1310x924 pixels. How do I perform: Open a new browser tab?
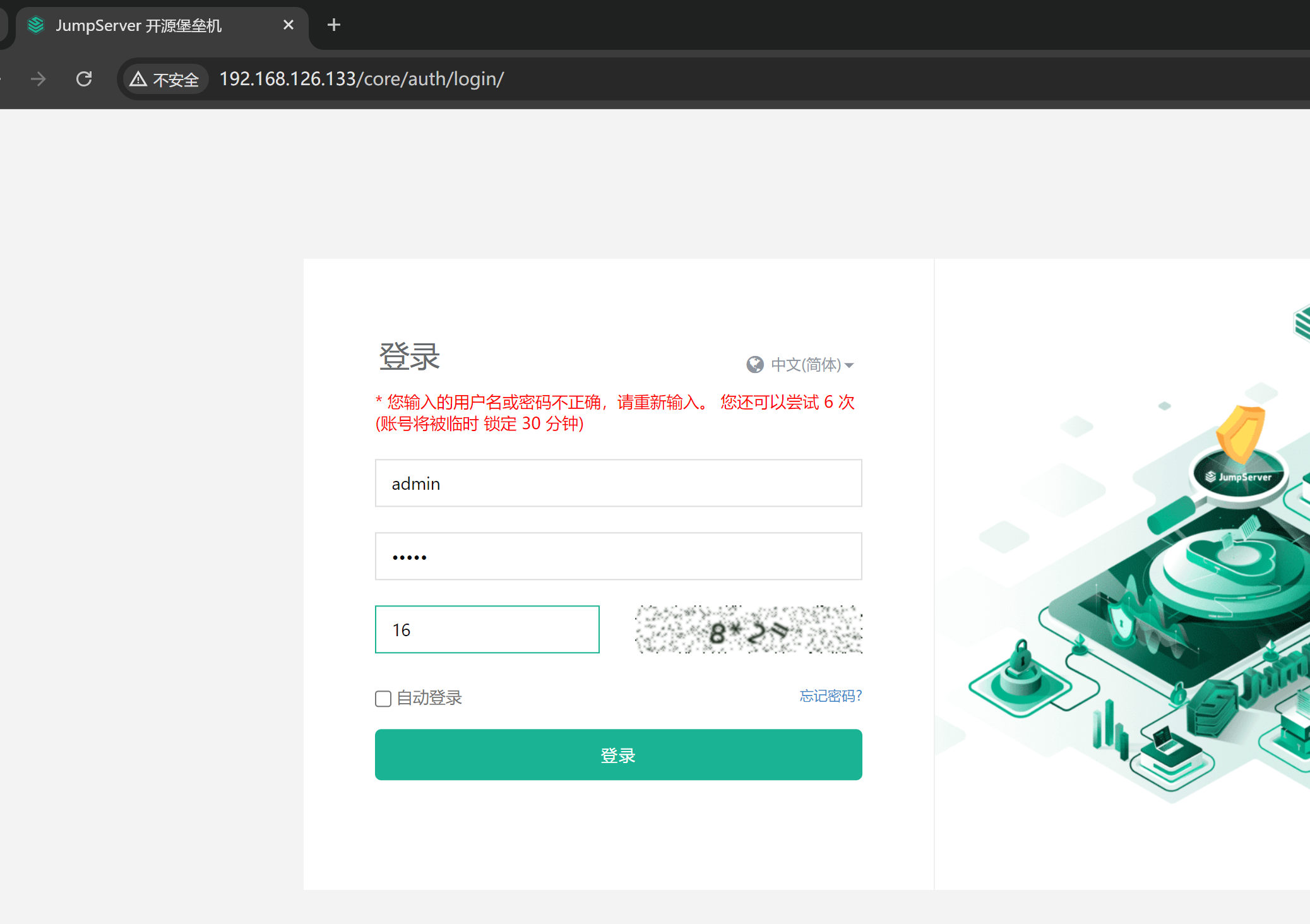point(334,25)
